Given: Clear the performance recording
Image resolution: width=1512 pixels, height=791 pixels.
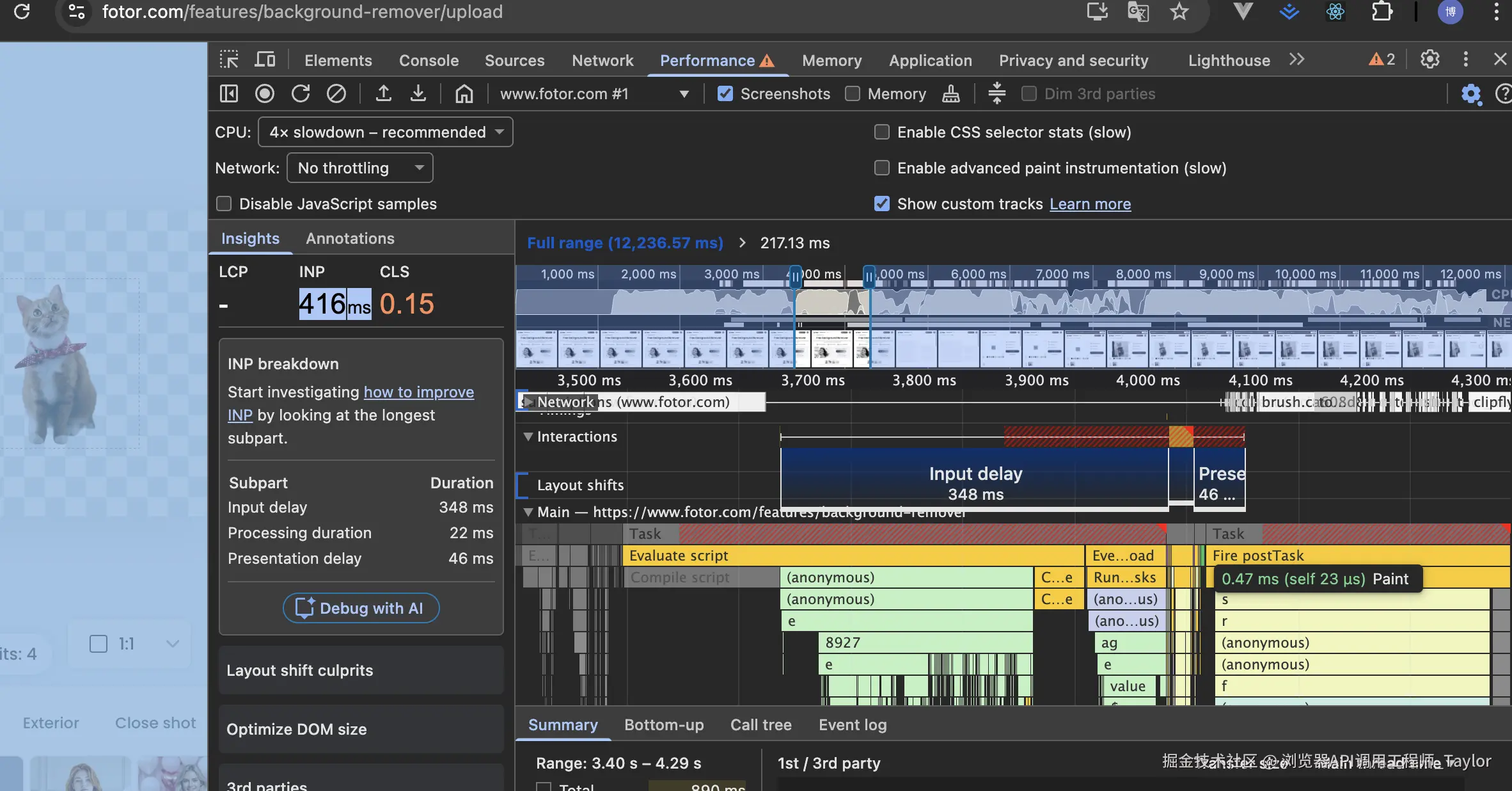Looking at the screenshot, I should coord(336,94).
